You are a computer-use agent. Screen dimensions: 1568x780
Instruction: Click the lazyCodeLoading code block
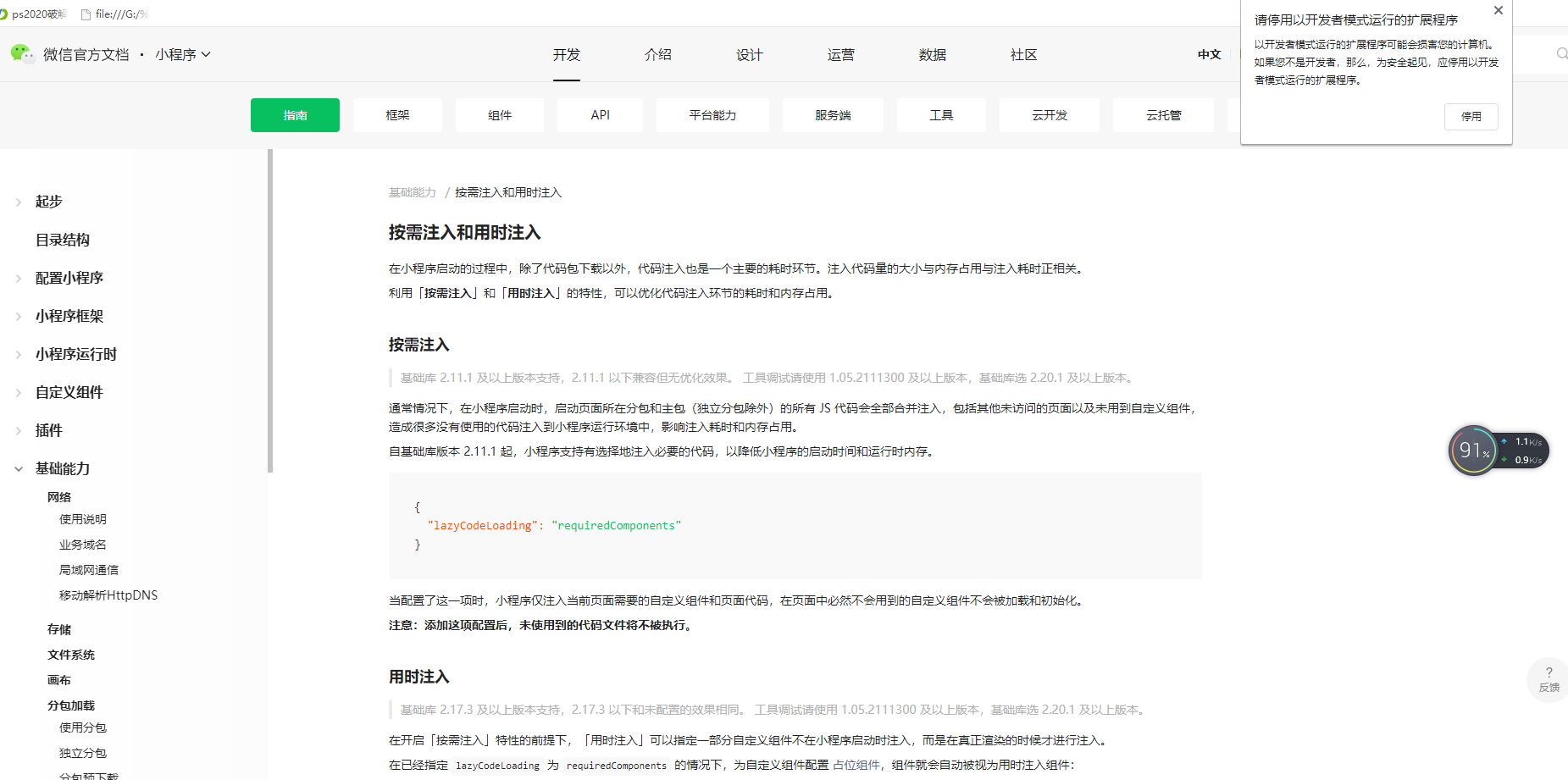point(795,526)
